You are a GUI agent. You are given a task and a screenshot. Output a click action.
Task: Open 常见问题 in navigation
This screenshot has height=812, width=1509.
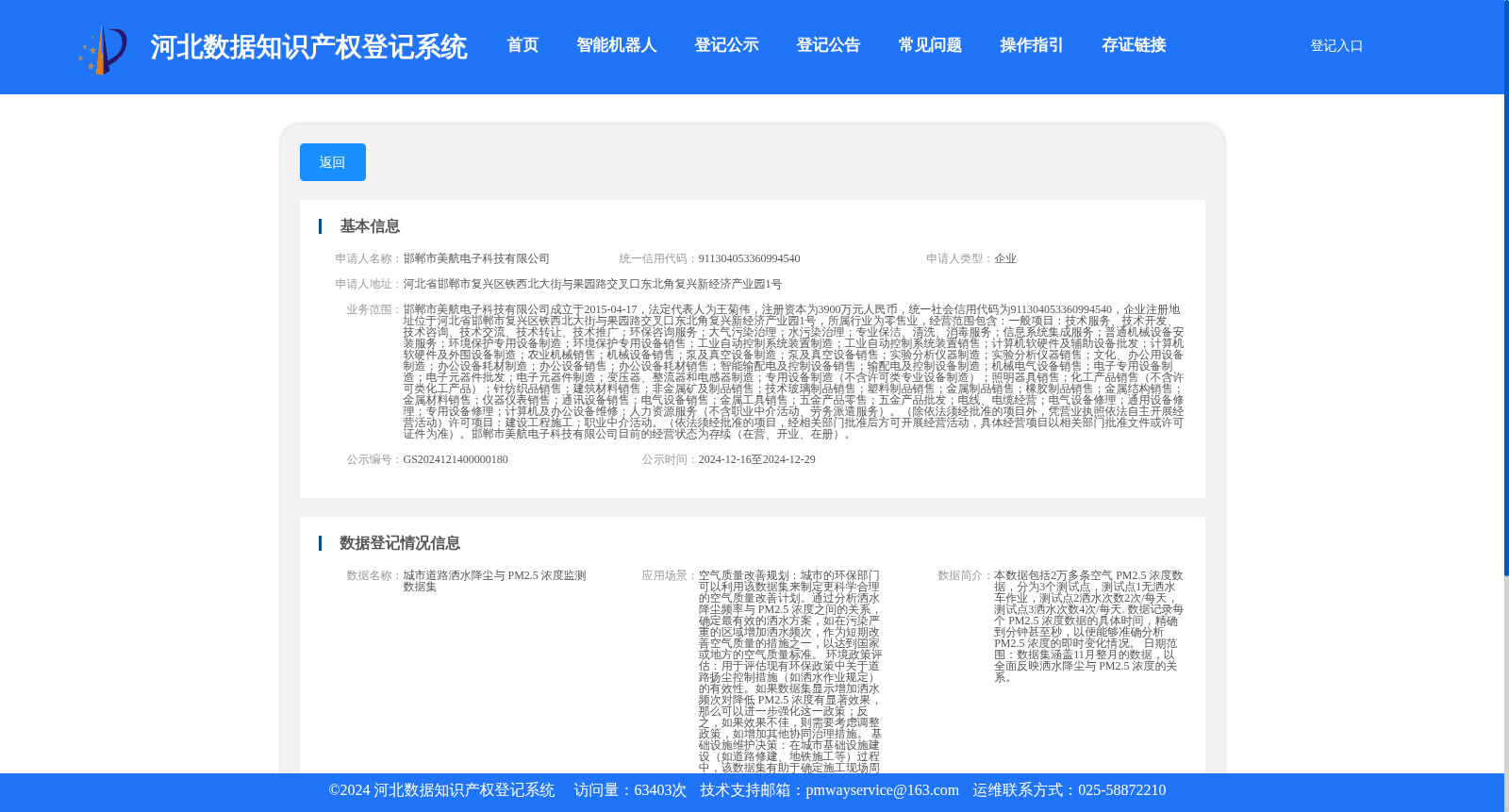coord(930,45)
